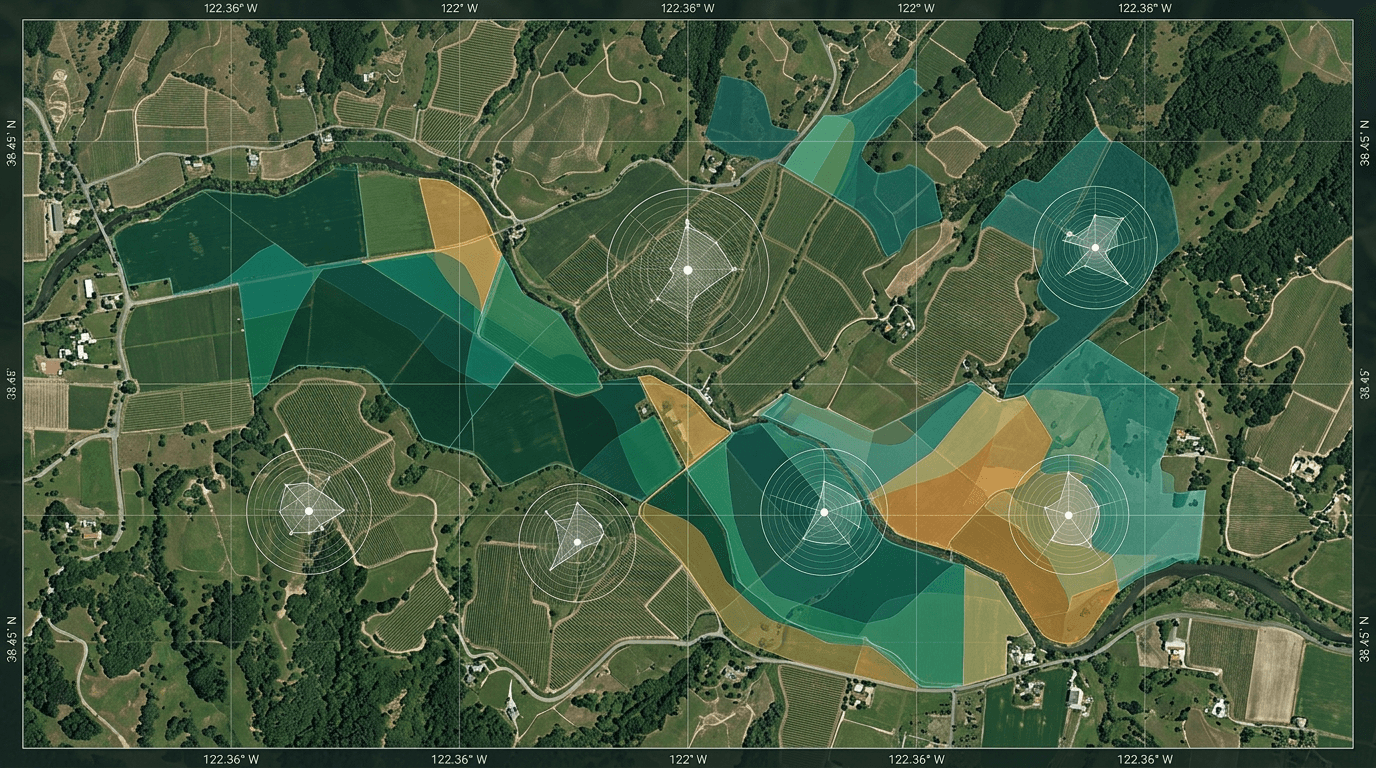The width and height of the screenshot is (1376, 768).
Task: Select the radar marker in the dark teal northeast zone
Action: click(1095, 247)
